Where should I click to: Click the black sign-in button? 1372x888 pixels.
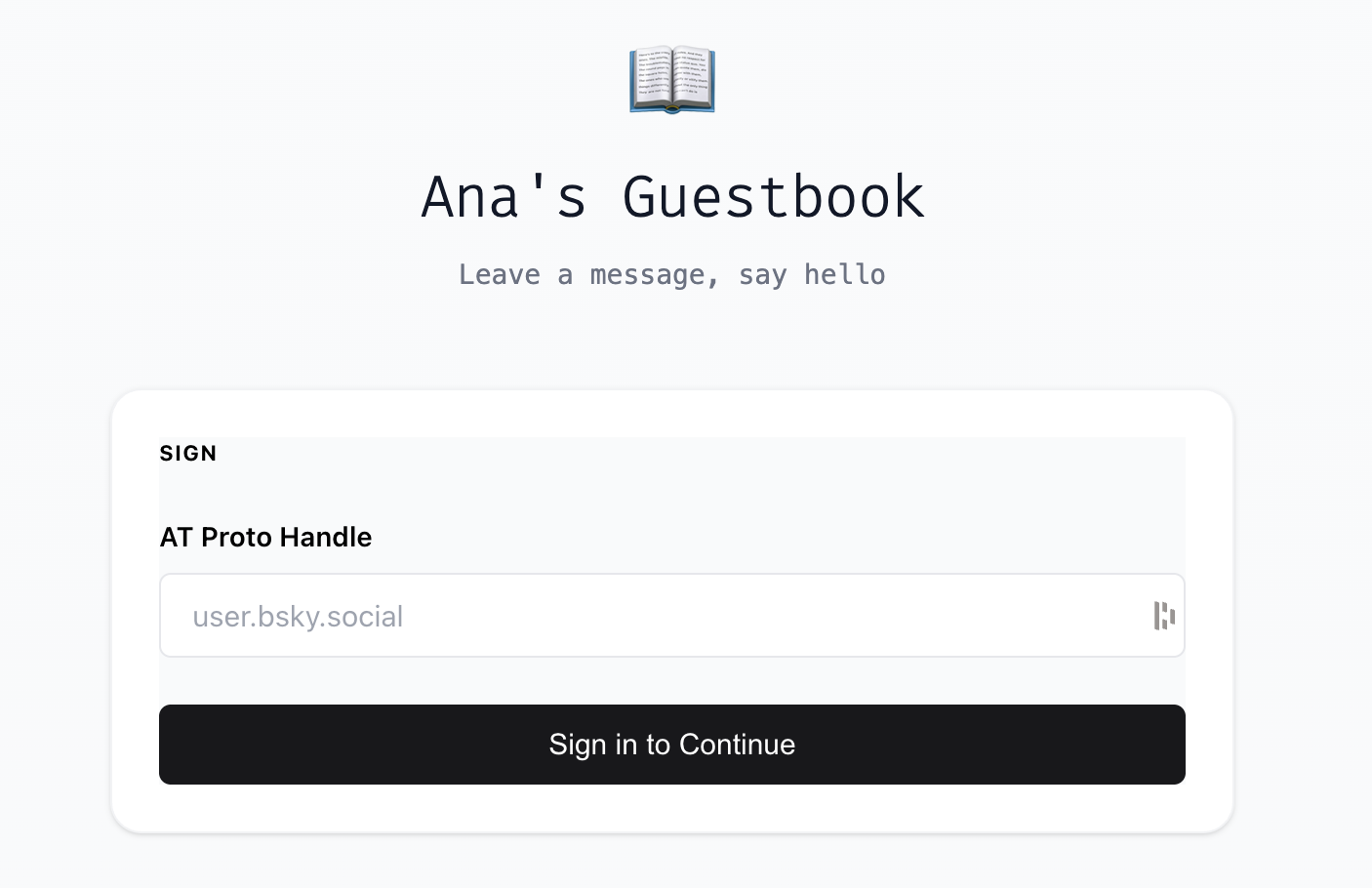pos(671,745)
